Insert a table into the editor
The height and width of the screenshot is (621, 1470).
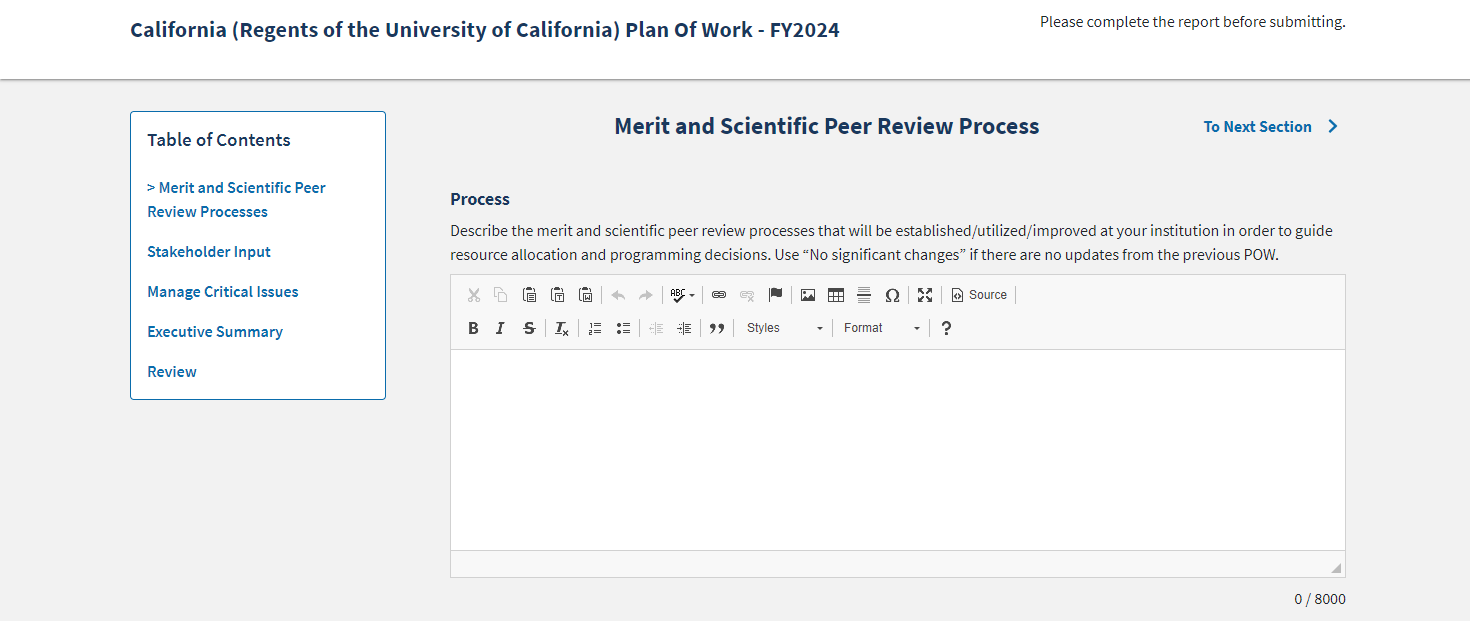(x=836, y=295)
